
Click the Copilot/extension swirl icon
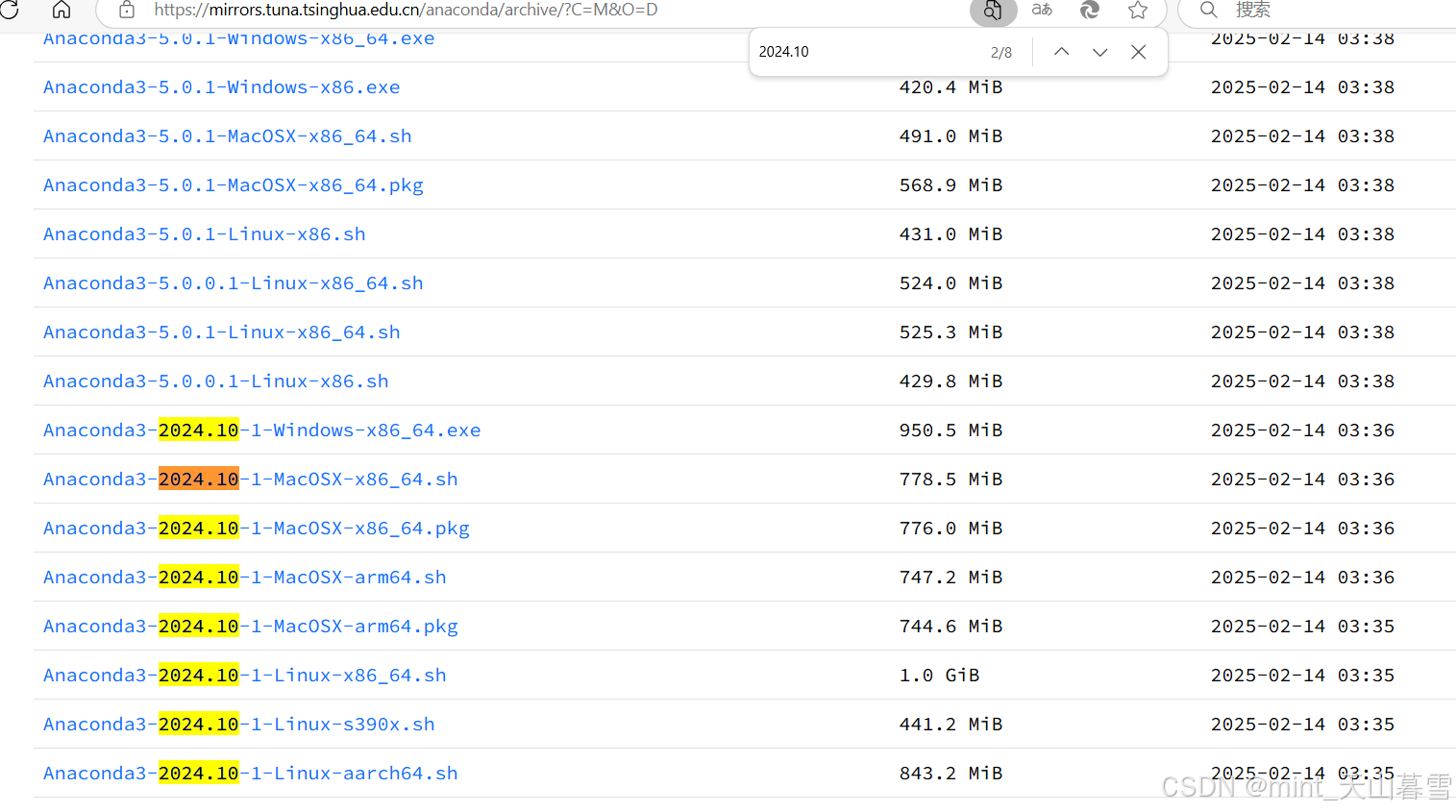pos(1090,10)
